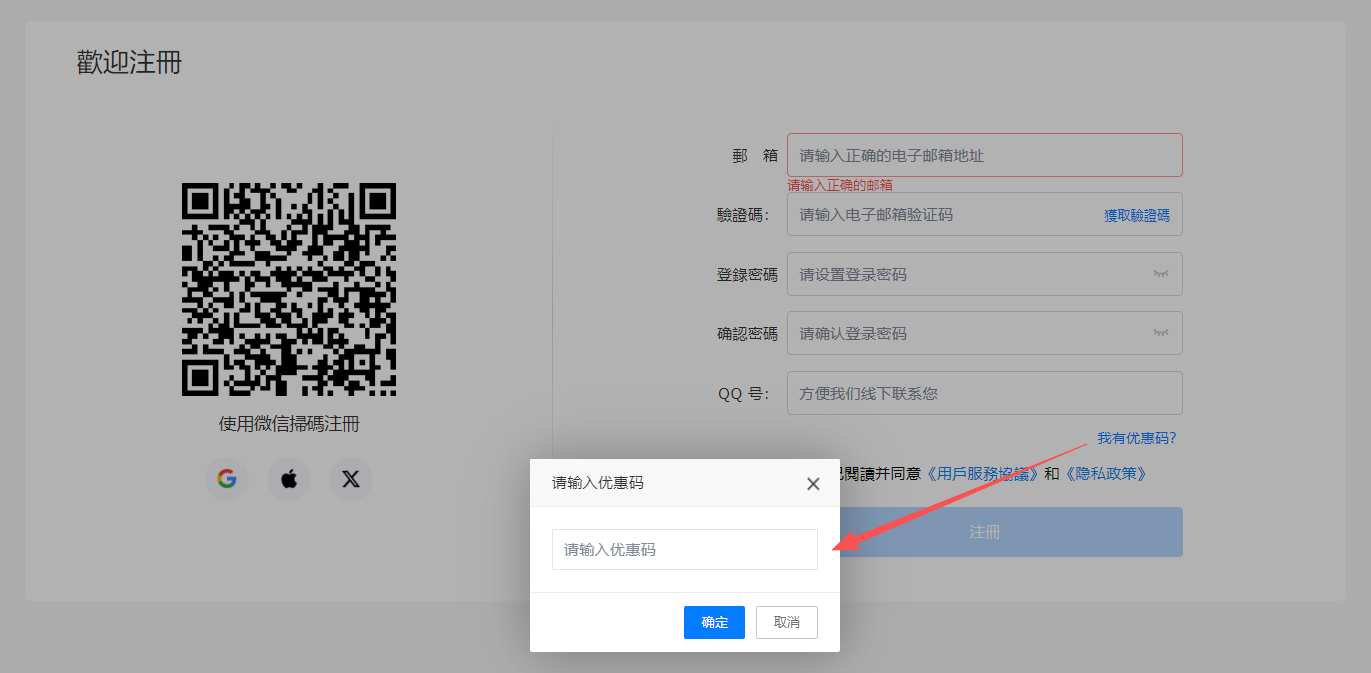The height and width of the screenshot is (673, 1371).
Task: Sign up with the X icon
Action: click(x=351, y=479)
